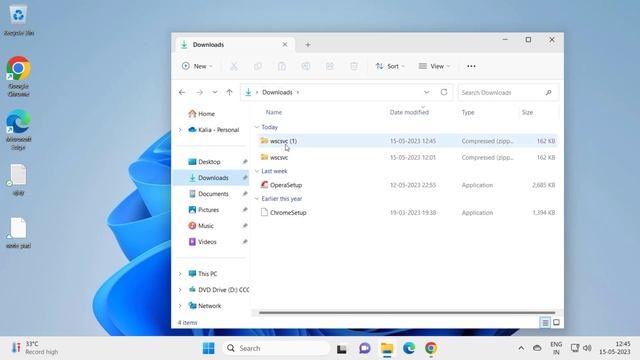Click File Explorer icon on taskbar
Viewport: 640px width, 360px height.
tap(387, 348)
